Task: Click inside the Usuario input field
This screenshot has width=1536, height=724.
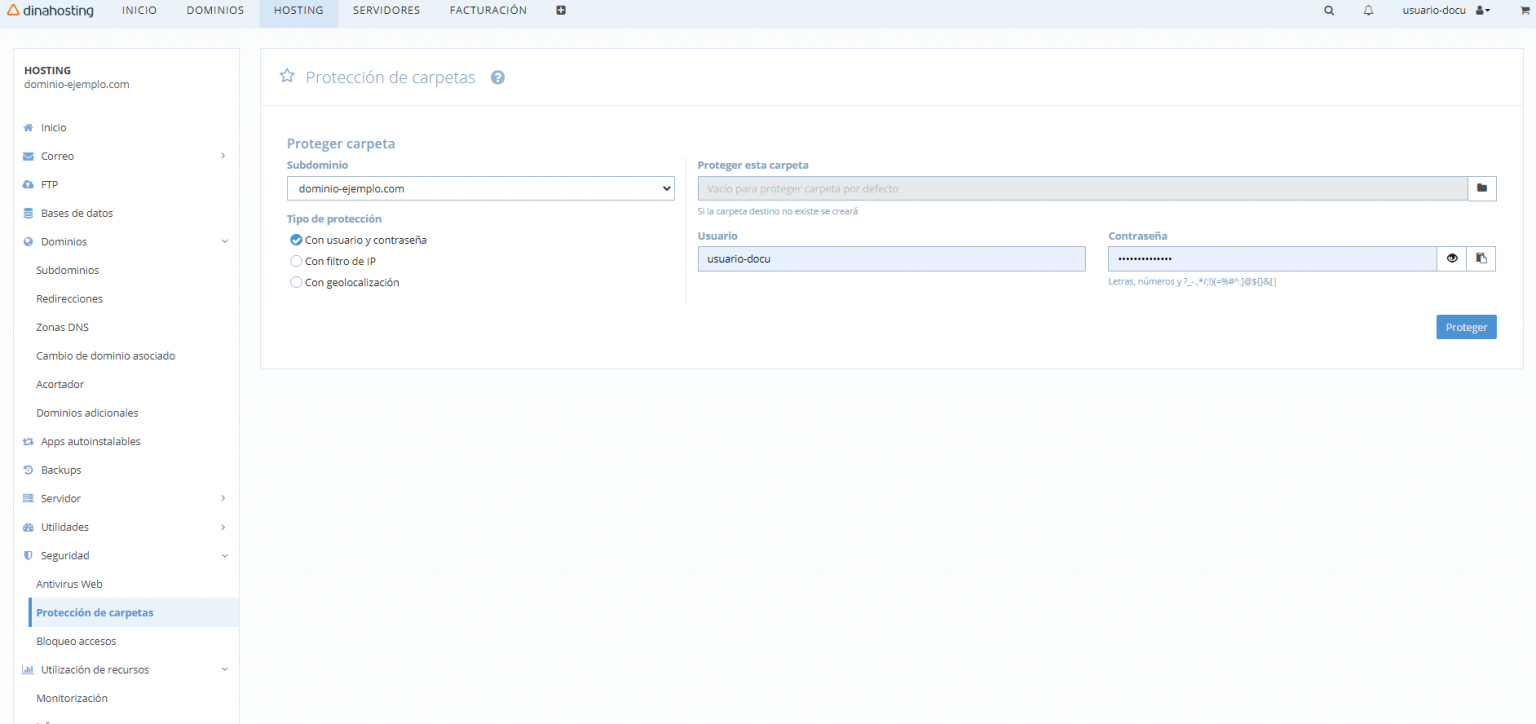Action: (x=890, y=258)
